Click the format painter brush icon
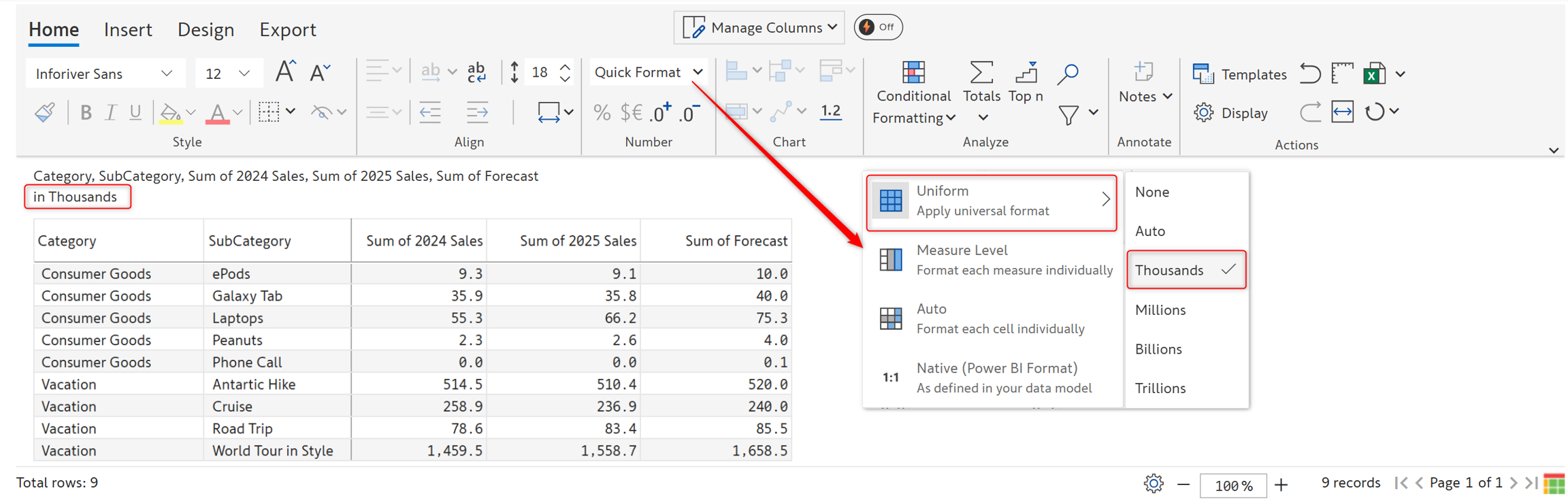The height and width of the screenshot is (504, 1568). click(x=45, y=112)
